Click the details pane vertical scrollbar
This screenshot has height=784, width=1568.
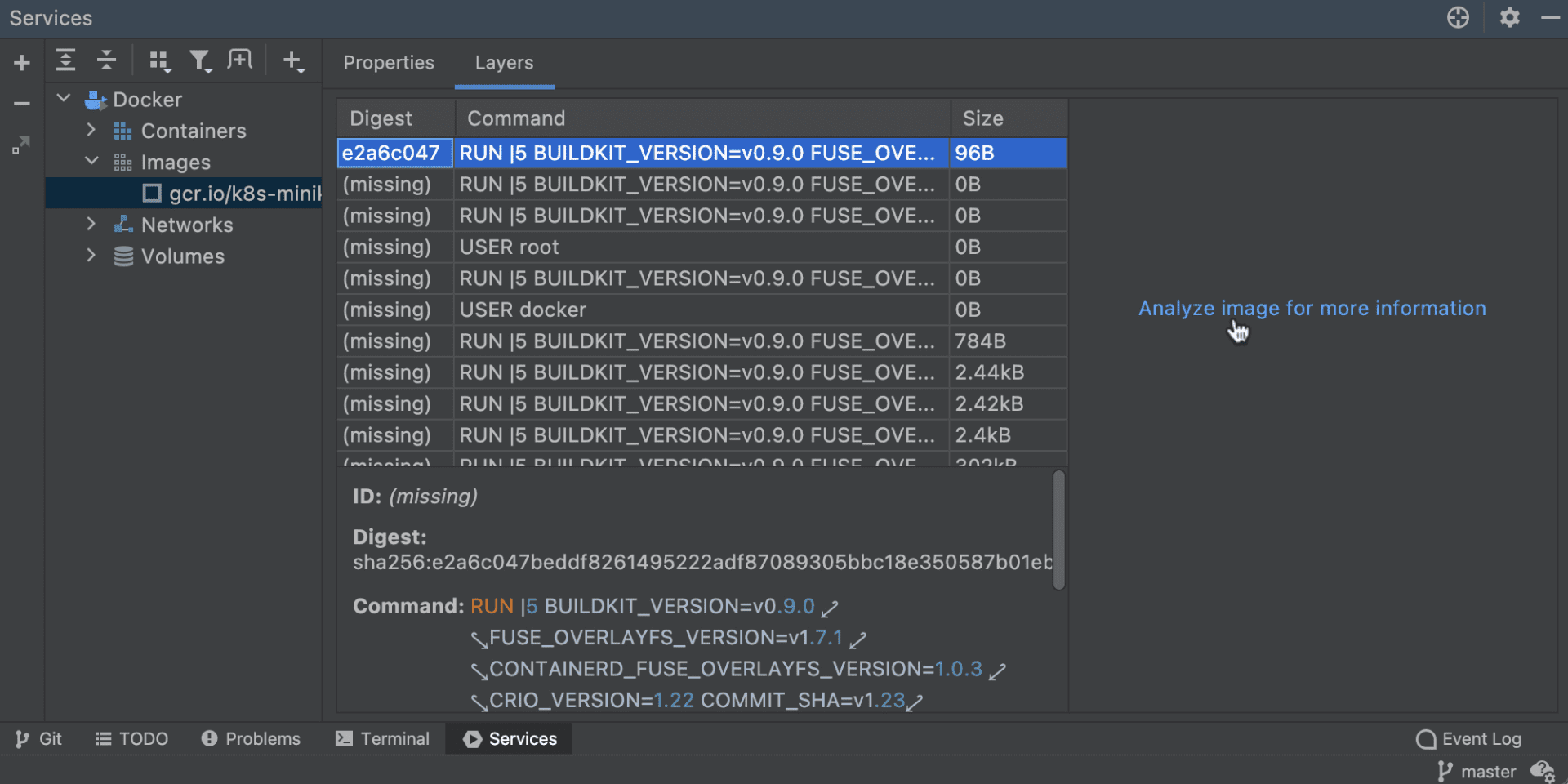pos(1059,530)
